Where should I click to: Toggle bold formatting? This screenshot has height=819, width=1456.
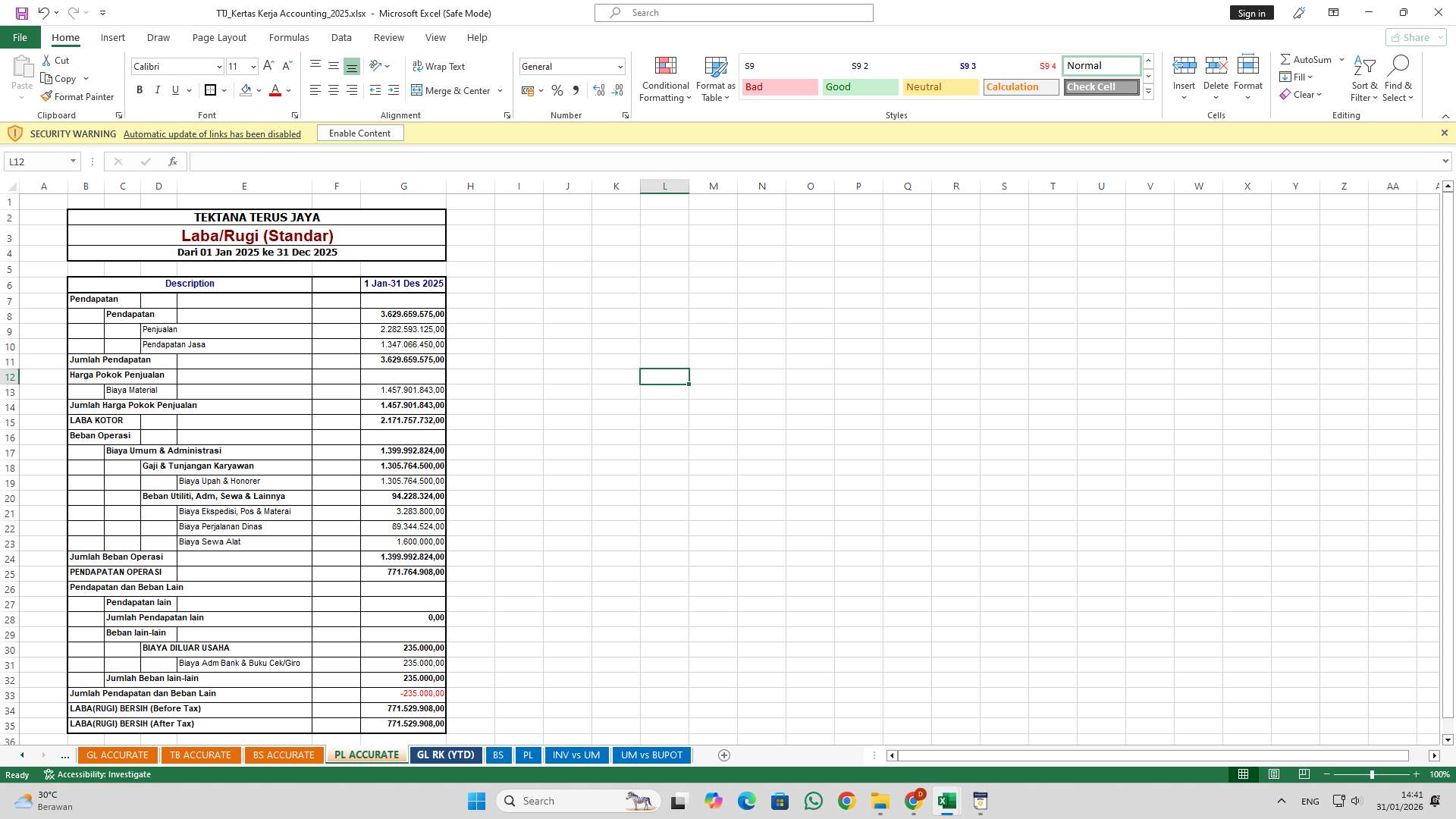[139, 89]
